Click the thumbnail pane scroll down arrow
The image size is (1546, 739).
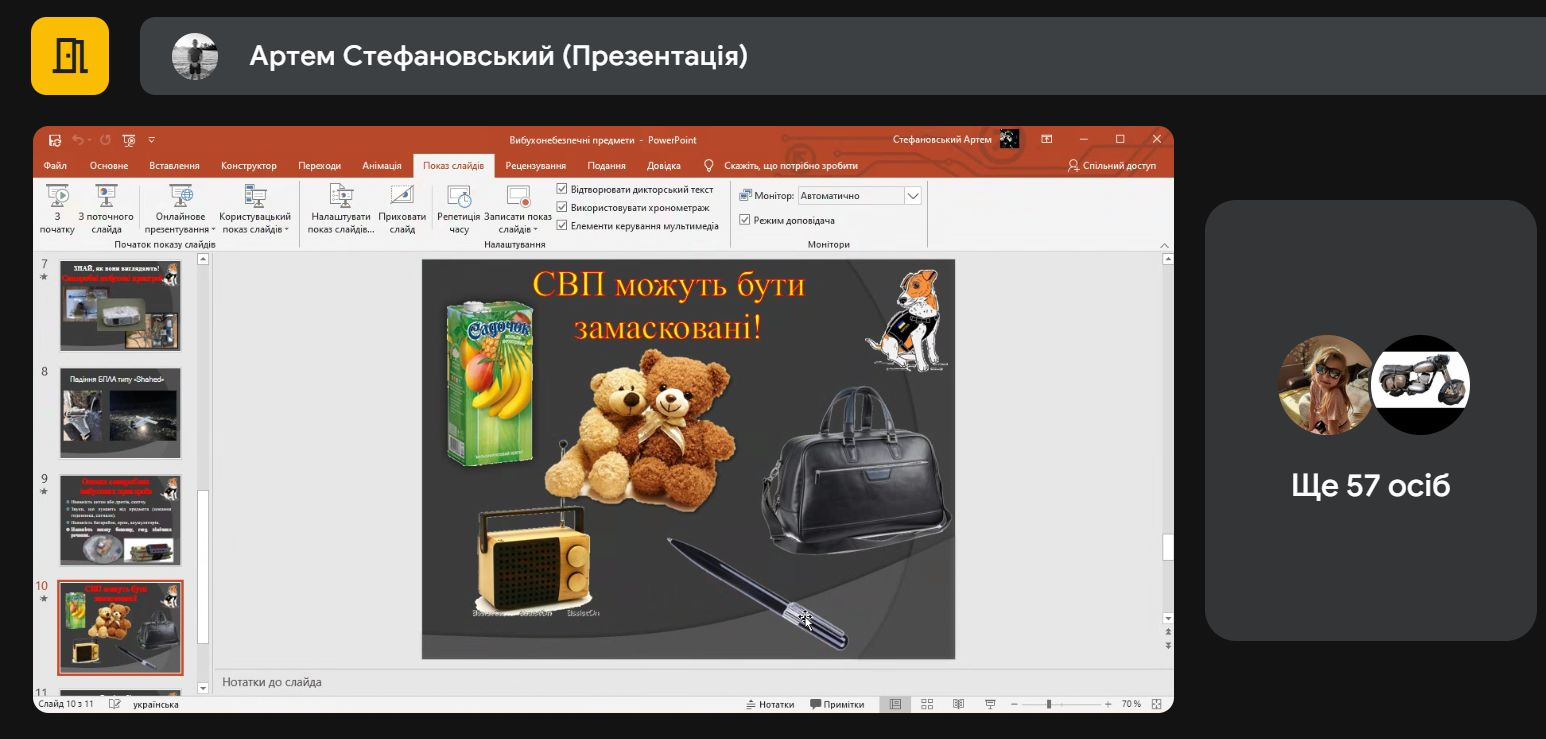(x=203, y=688)
